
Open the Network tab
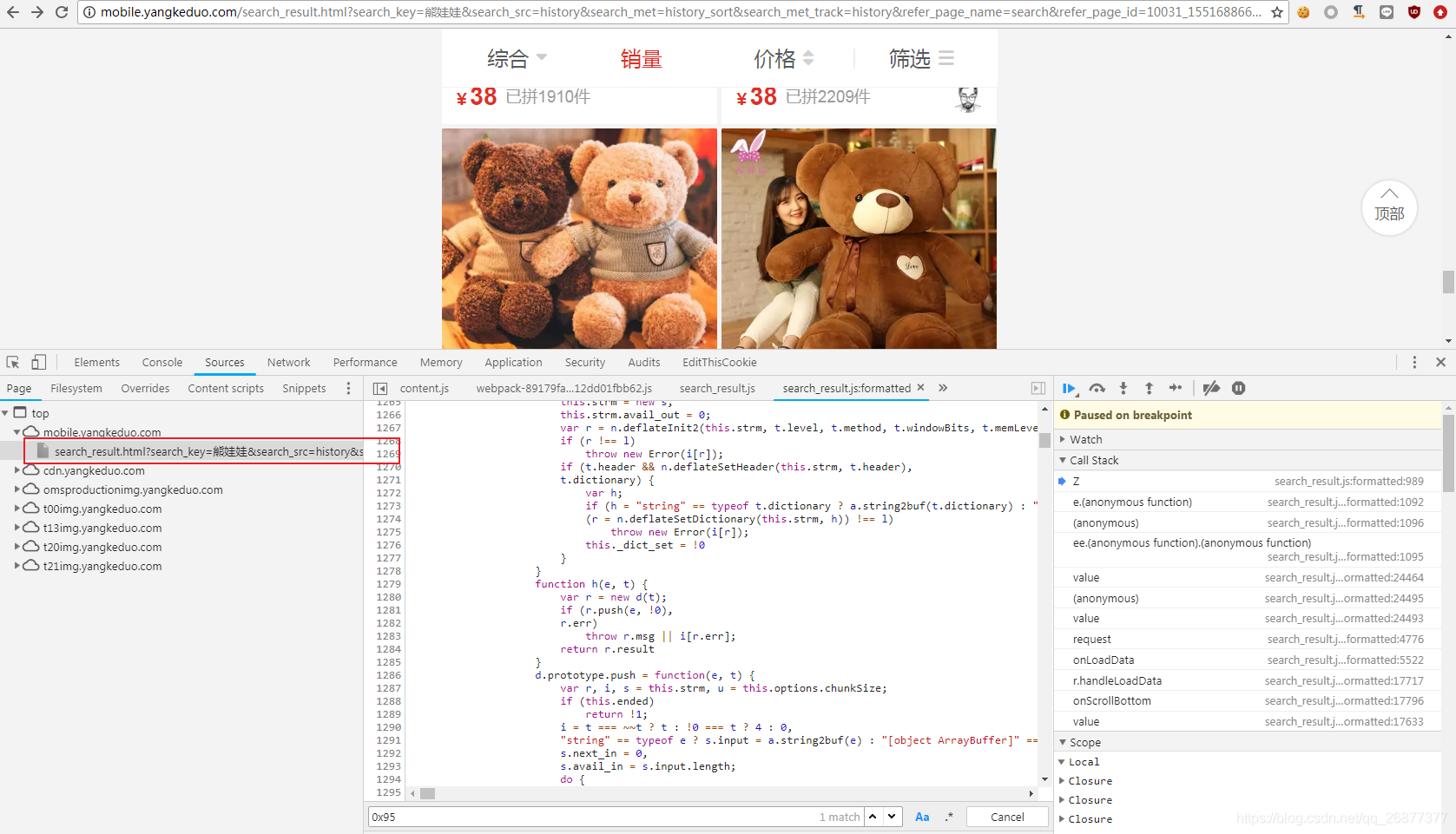coord(289,362)
